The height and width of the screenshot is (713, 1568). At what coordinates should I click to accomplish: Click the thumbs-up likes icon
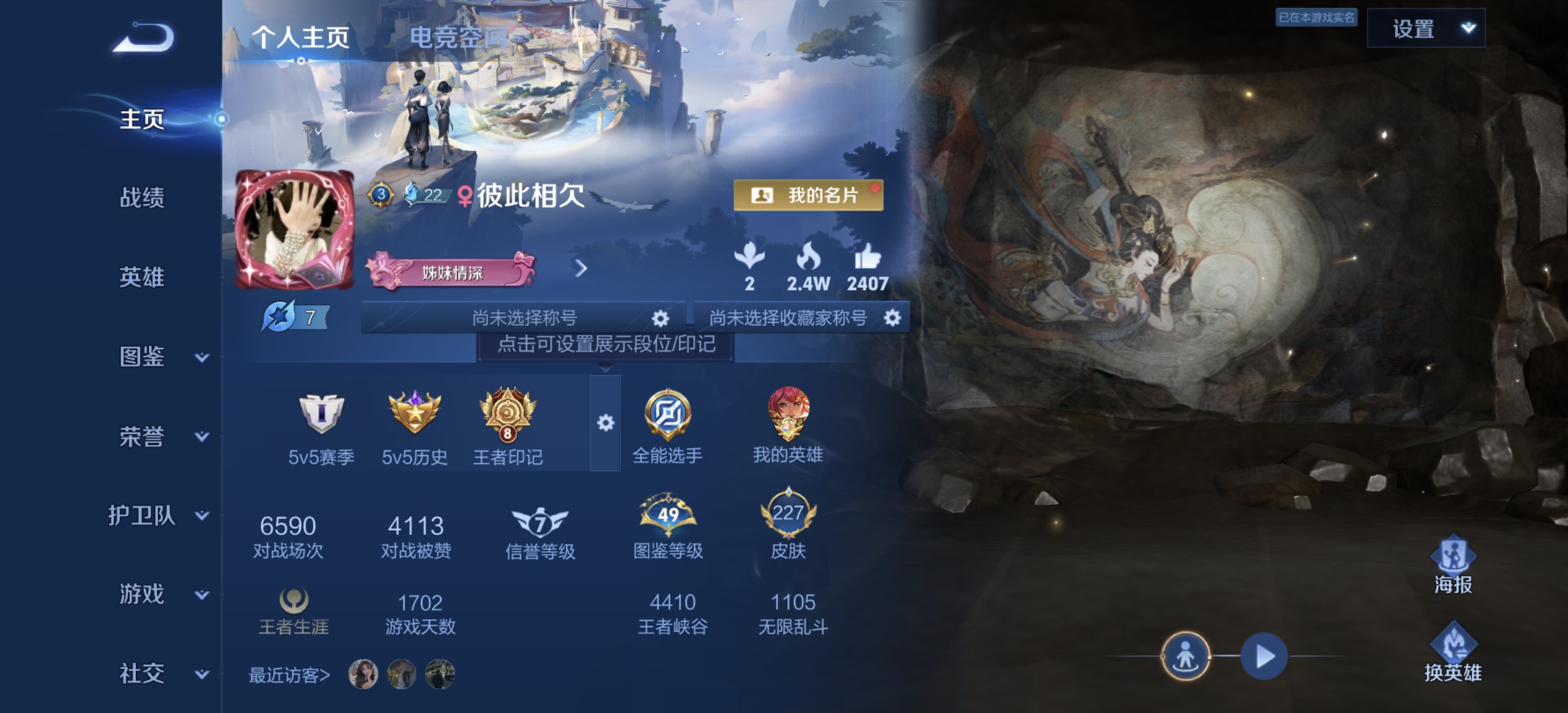click(868, 256)
